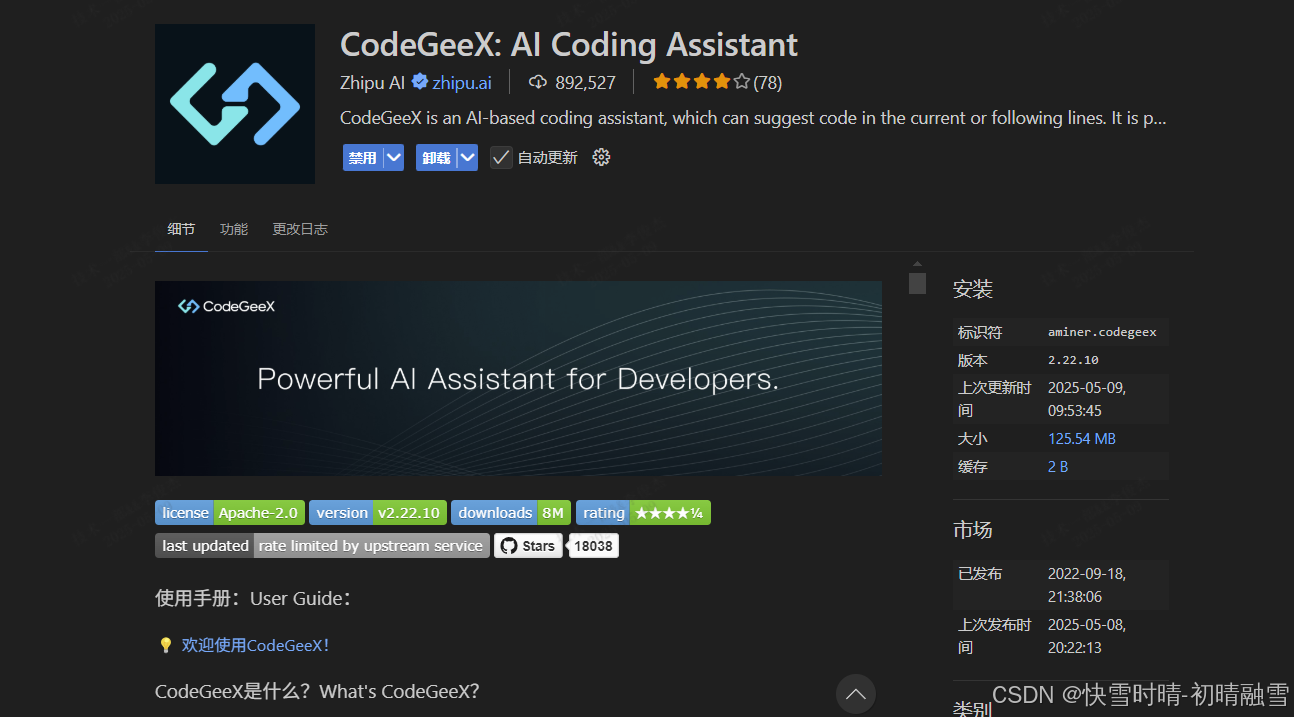Open the 欢迎使用CodeGeeX! link
1294x717 pixels.
(255, 645)
